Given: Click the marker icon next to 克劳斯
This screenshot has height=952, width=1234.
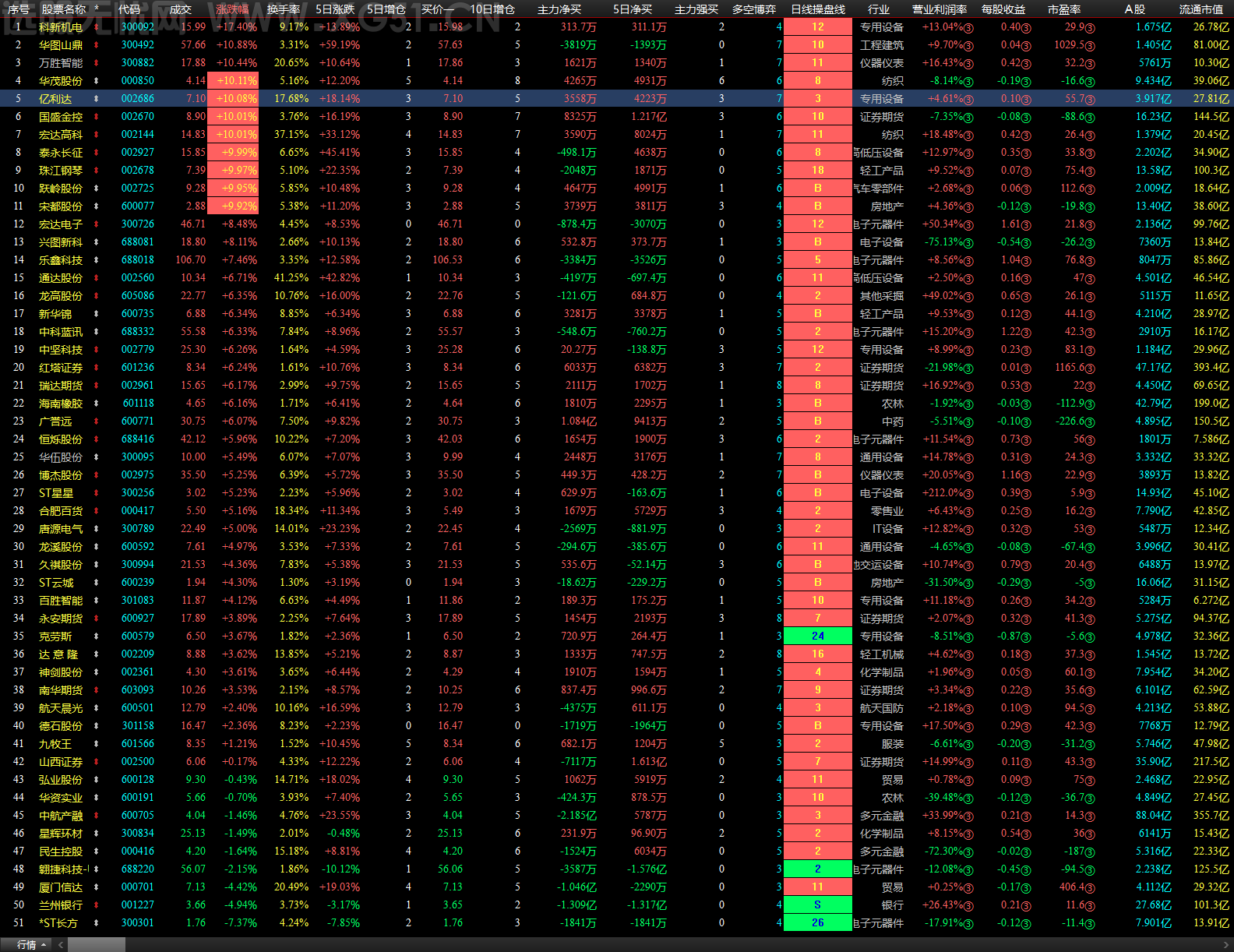Looking at the screenshot, I should click(x=96, y=636).
